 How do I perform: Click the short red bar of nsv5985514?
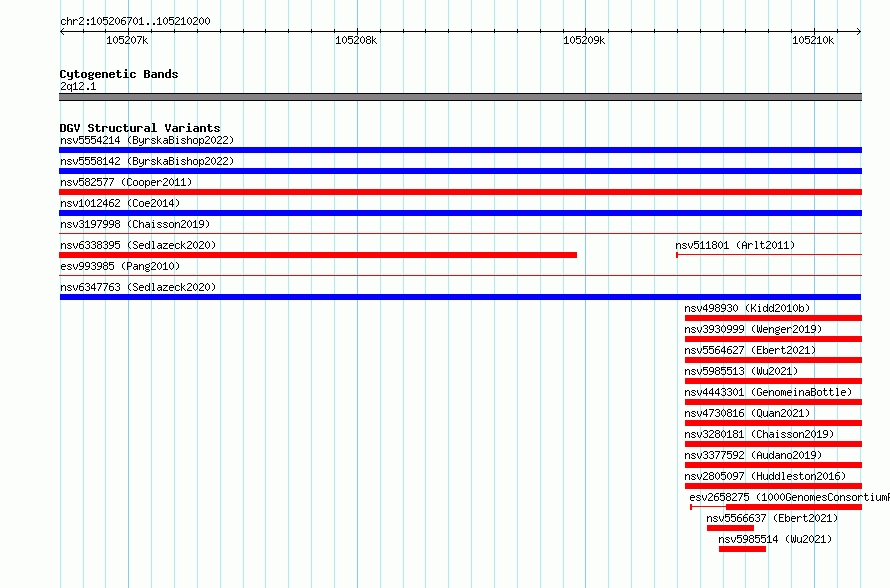[x=742, y=549]
